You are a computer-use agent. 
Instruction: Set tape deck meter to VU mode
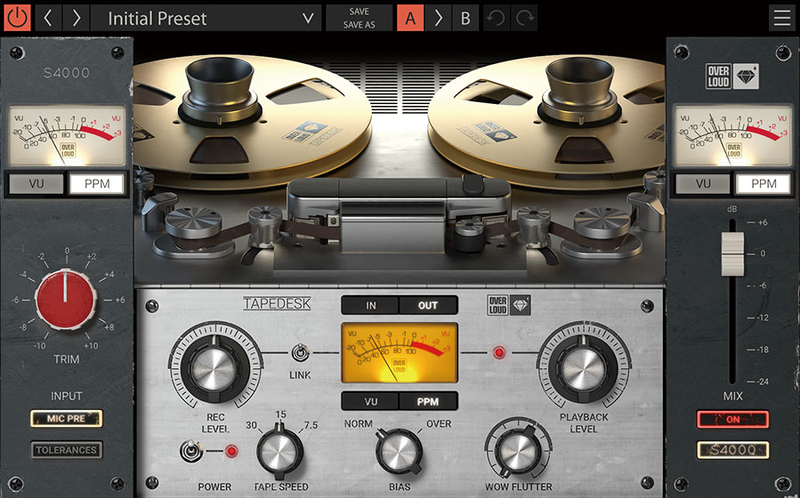[x=371, y=402]
